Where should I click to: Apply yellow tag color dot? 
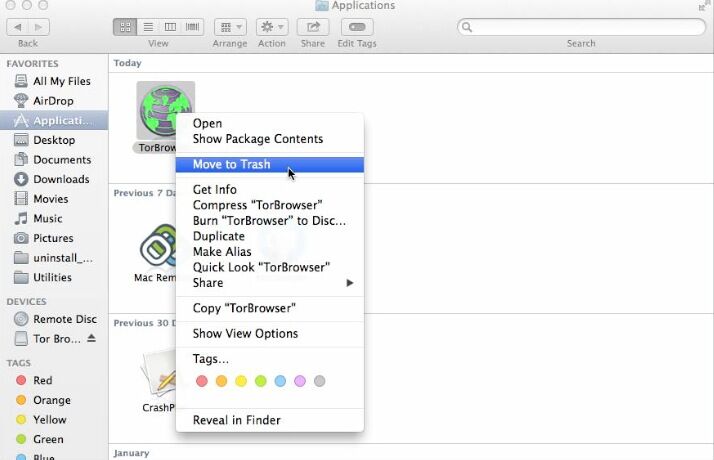(241, 381)
